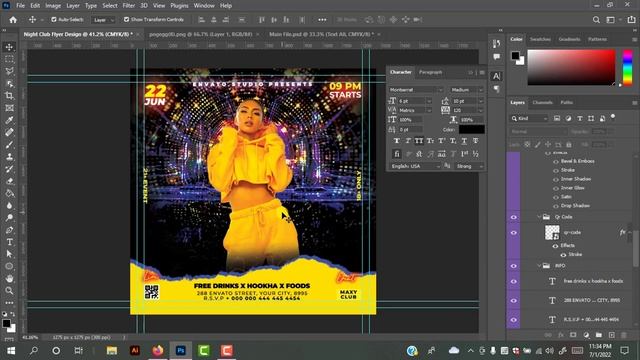Switch to the Channels tab
The height and width of the screenshot is (360, 640).
click(x=542, y=102)
